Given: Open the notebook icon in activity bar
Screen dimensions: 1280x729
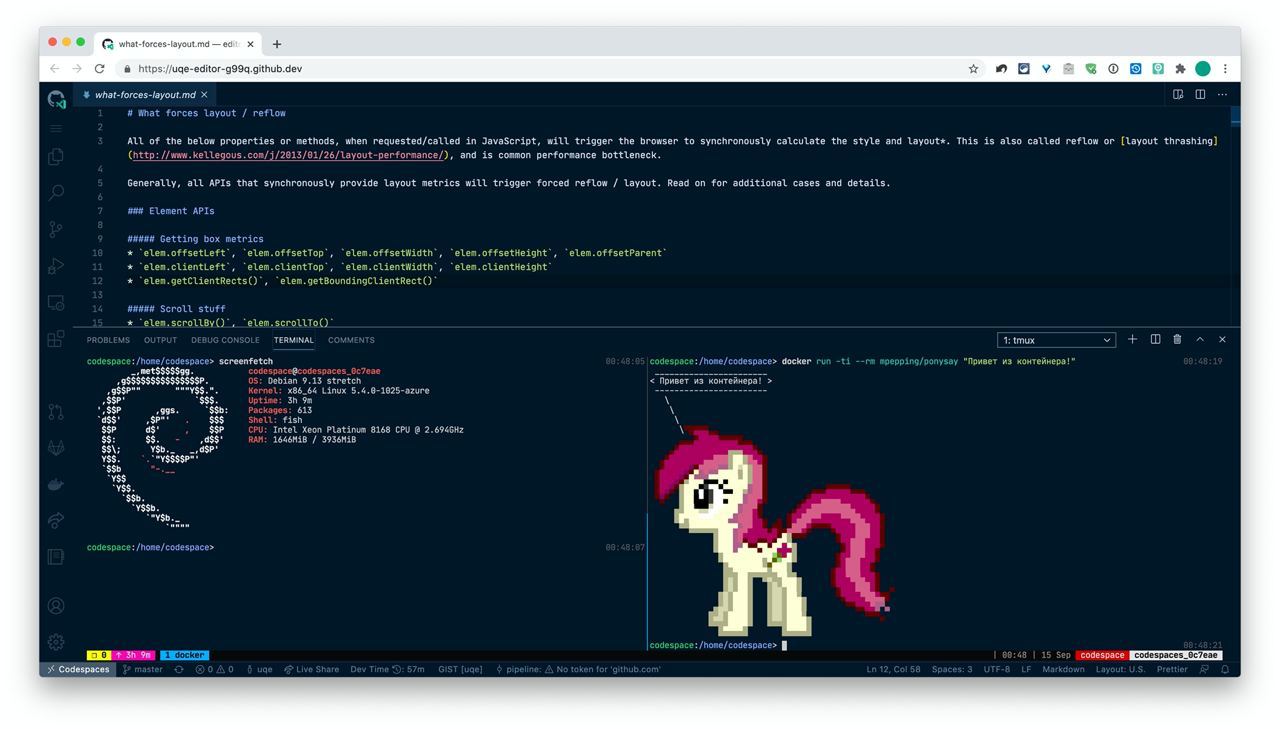Looking at the screenshot, I should [56, 556].
